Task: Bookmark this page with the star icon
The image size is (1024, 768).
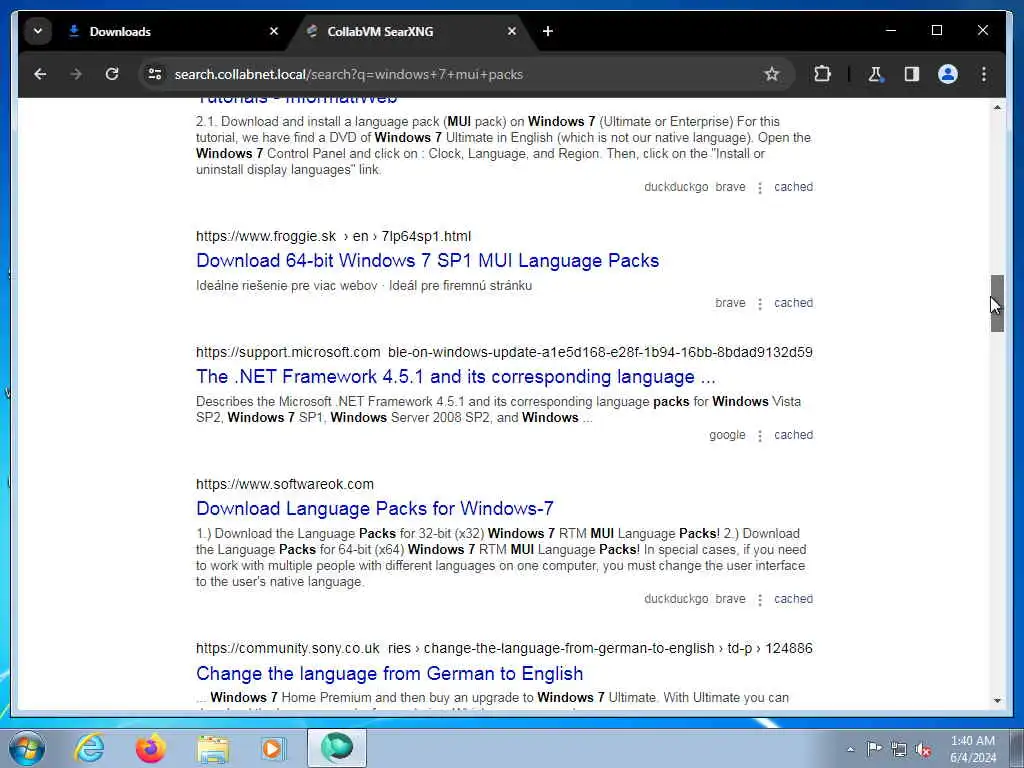Action: [x=772, y=74]
